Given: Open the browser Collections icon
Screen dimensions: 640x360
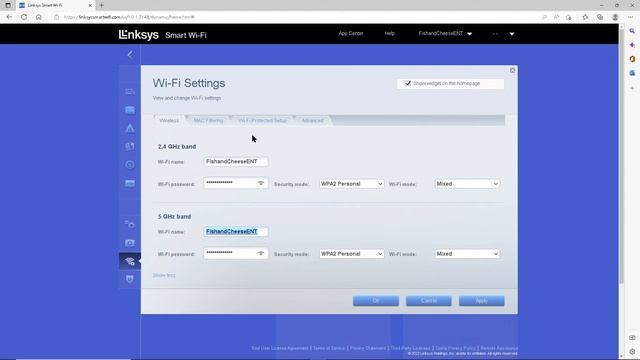Looking at the screenshot, I should (x=600, y=17).
